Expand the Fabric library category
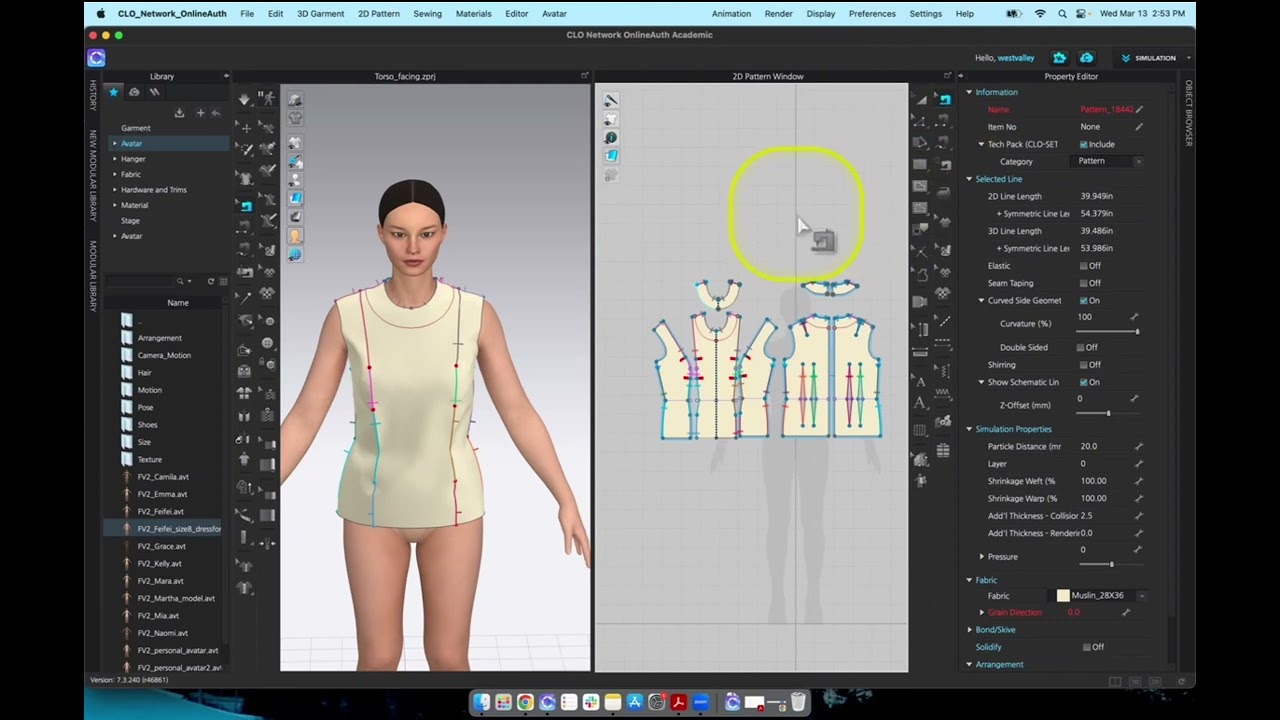Image resolution: width=1280 pixels, height=720 pixels. point(115,174)
